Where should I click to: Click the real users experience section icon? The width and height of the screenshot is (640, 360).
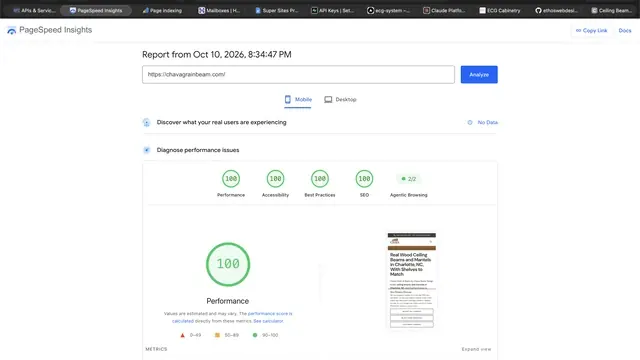point(147,122)
